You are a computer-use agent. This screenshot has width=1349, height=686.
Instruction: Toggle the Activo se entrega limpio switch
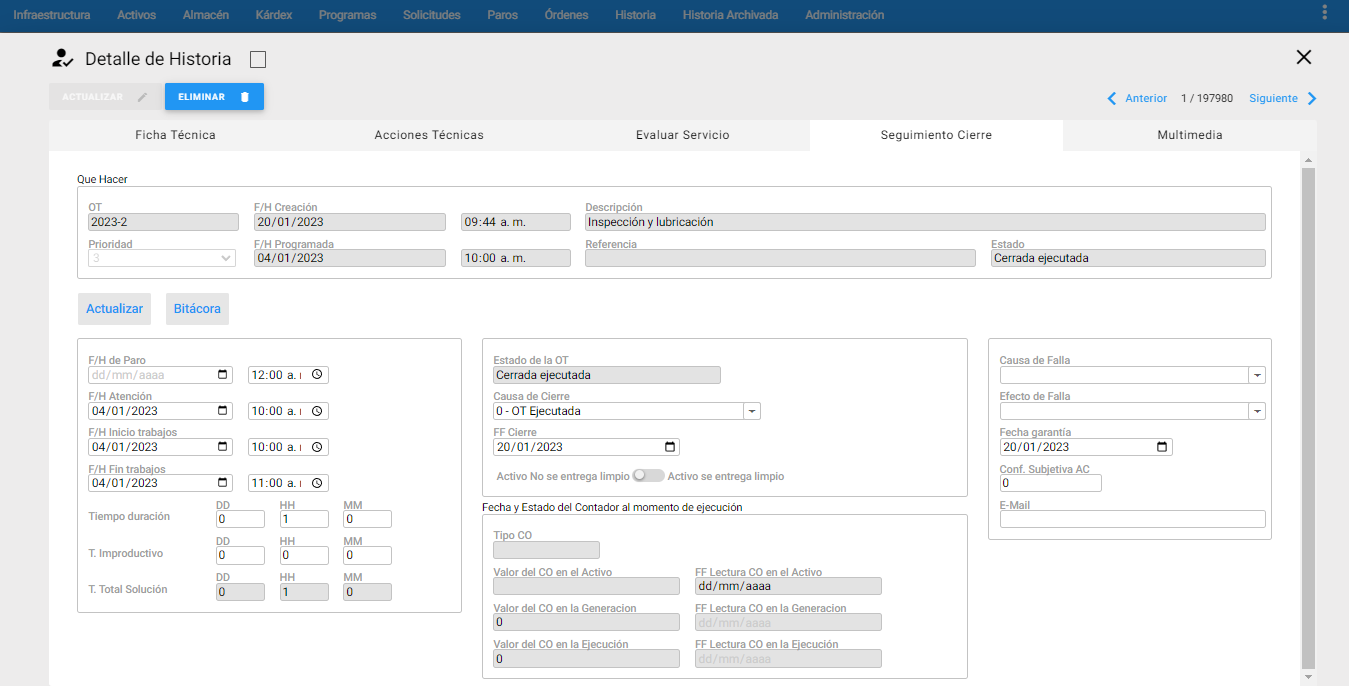(648, 476)
